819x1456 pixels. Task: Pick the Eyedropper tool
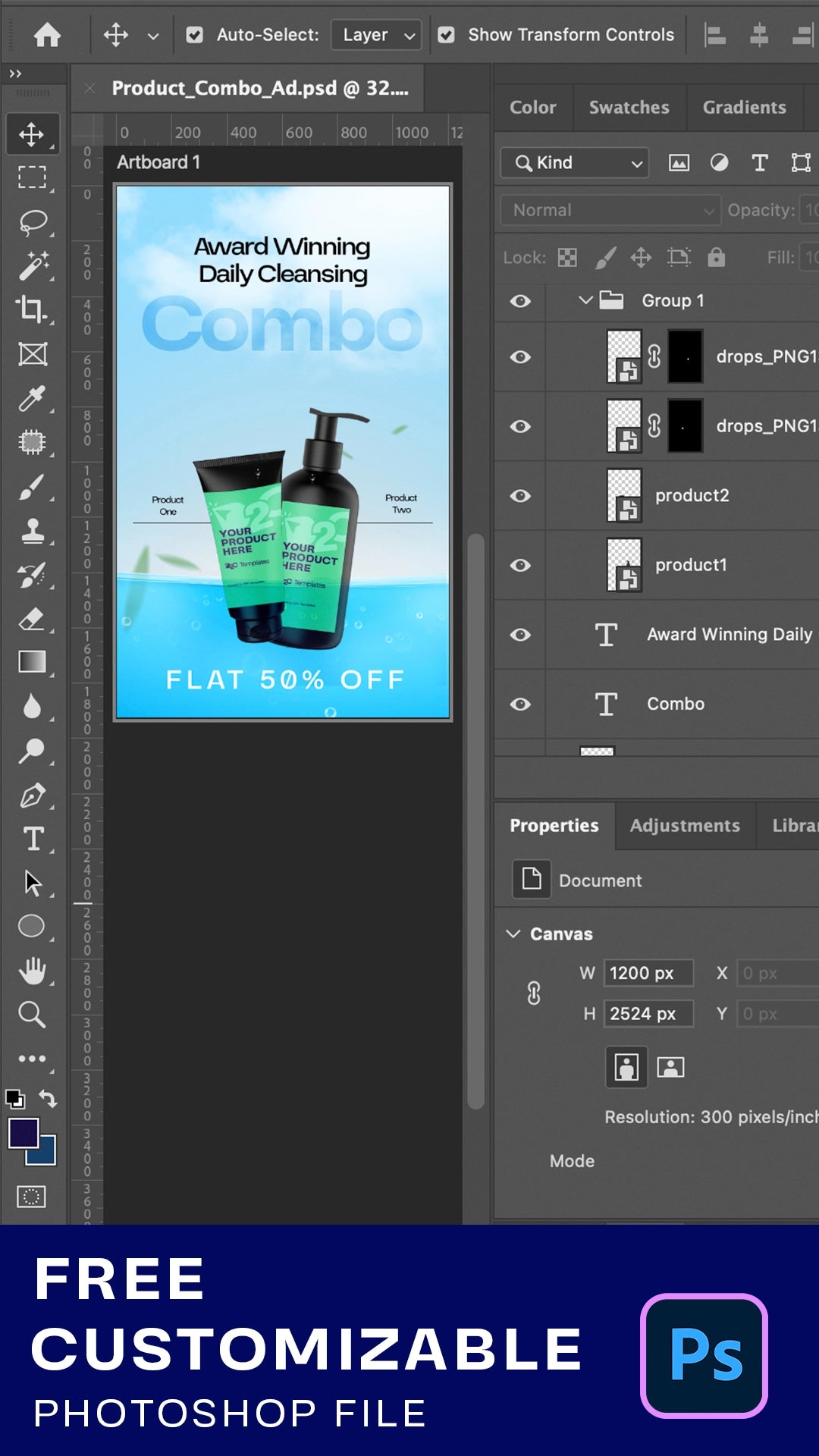(32, 399)
